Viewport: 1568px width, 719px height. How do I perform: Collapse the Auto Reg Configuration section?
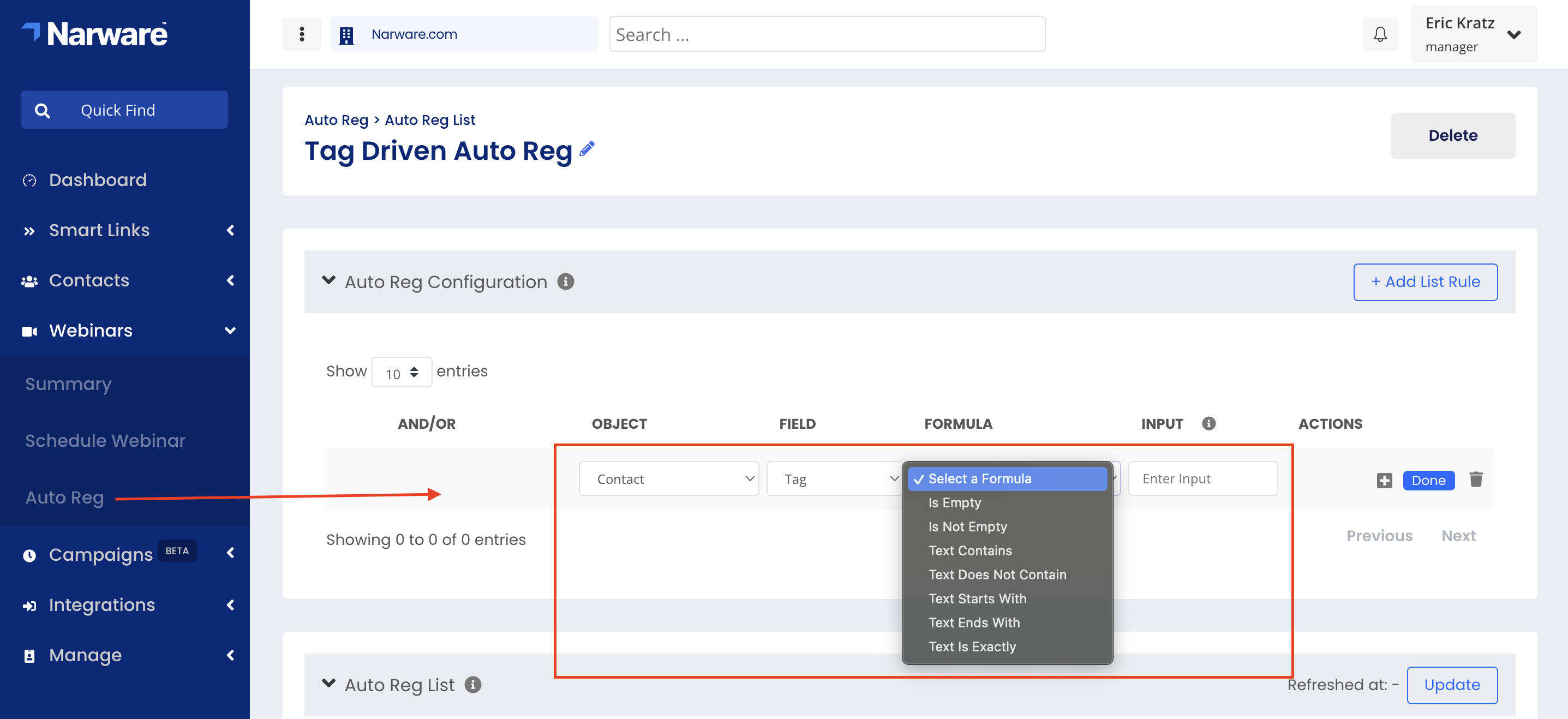328,280
